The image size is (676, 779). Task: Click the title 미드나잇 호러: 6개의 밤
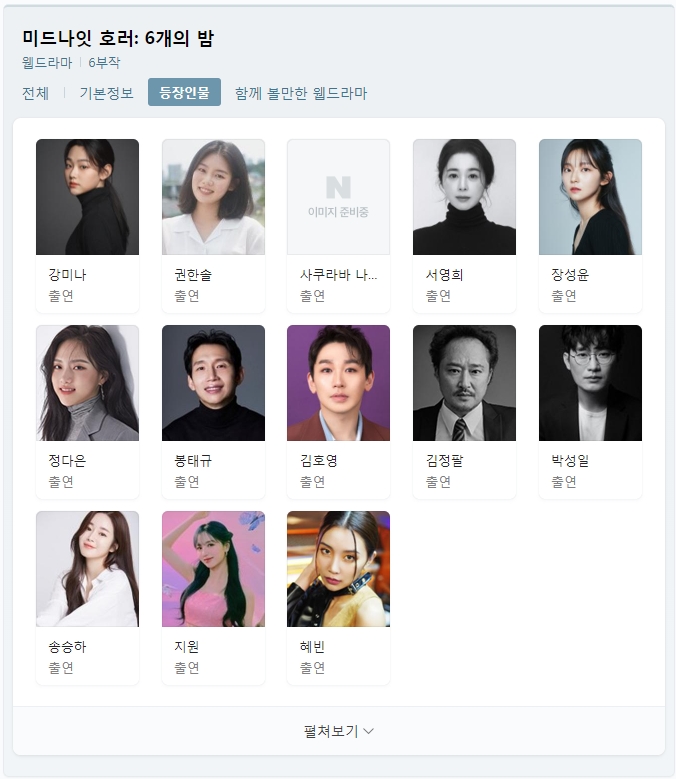point(118,38)
